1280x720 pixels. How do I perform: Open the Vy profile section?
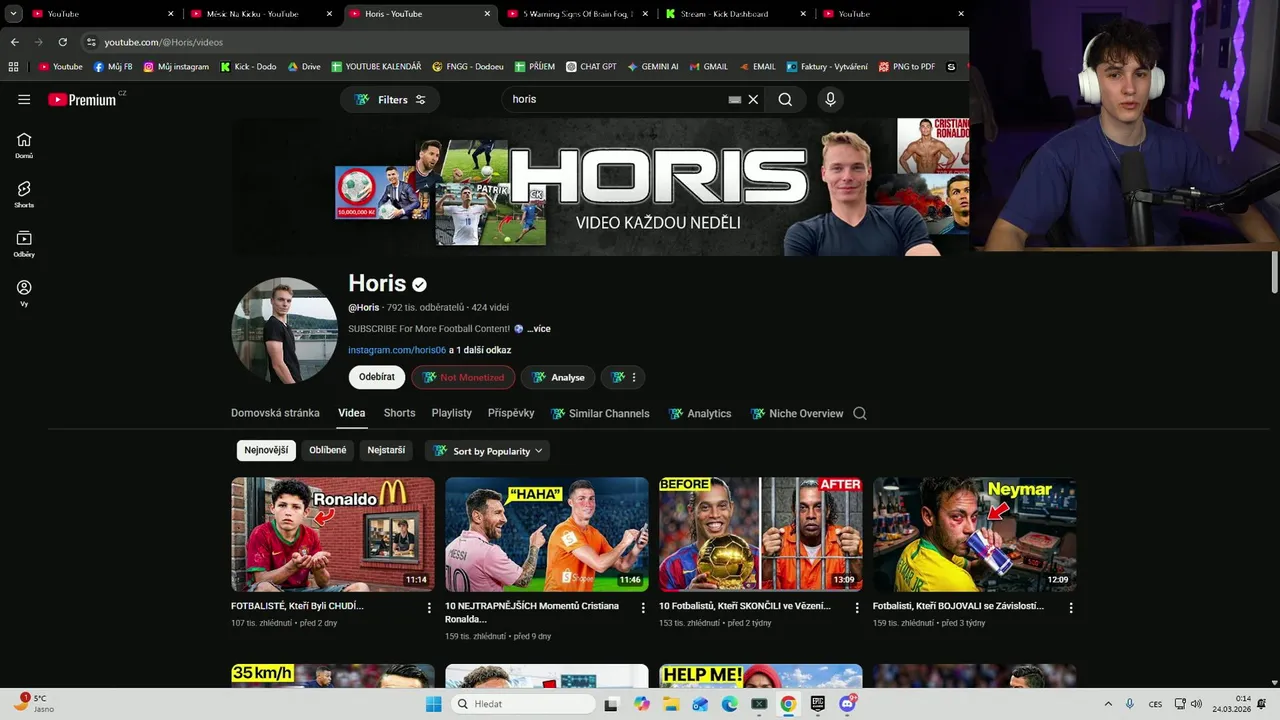(x=24, y=293)
